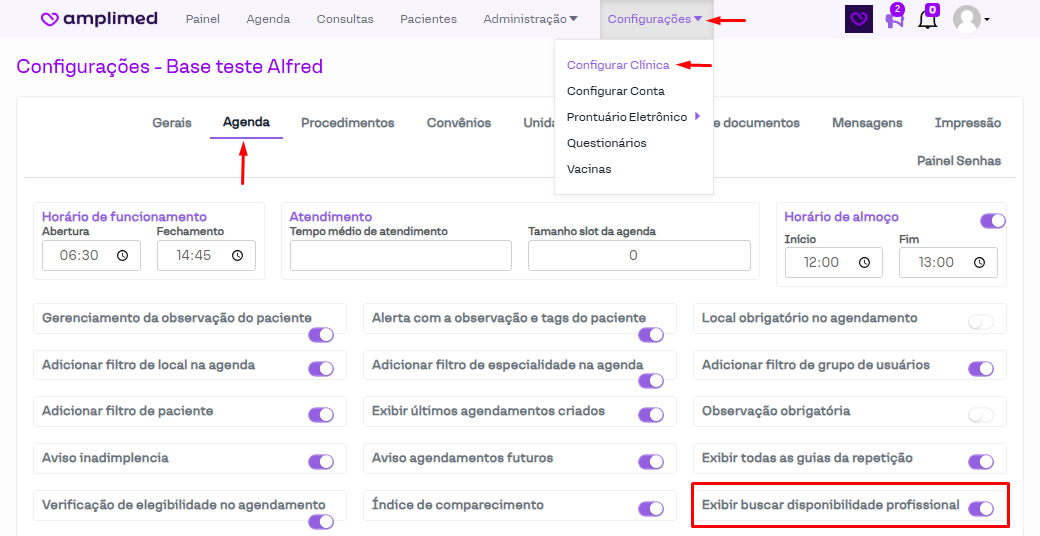Click the Tamanho slot da agenda field
The width and height of the screenshot is (1040, 536).
tap(639, 256)
